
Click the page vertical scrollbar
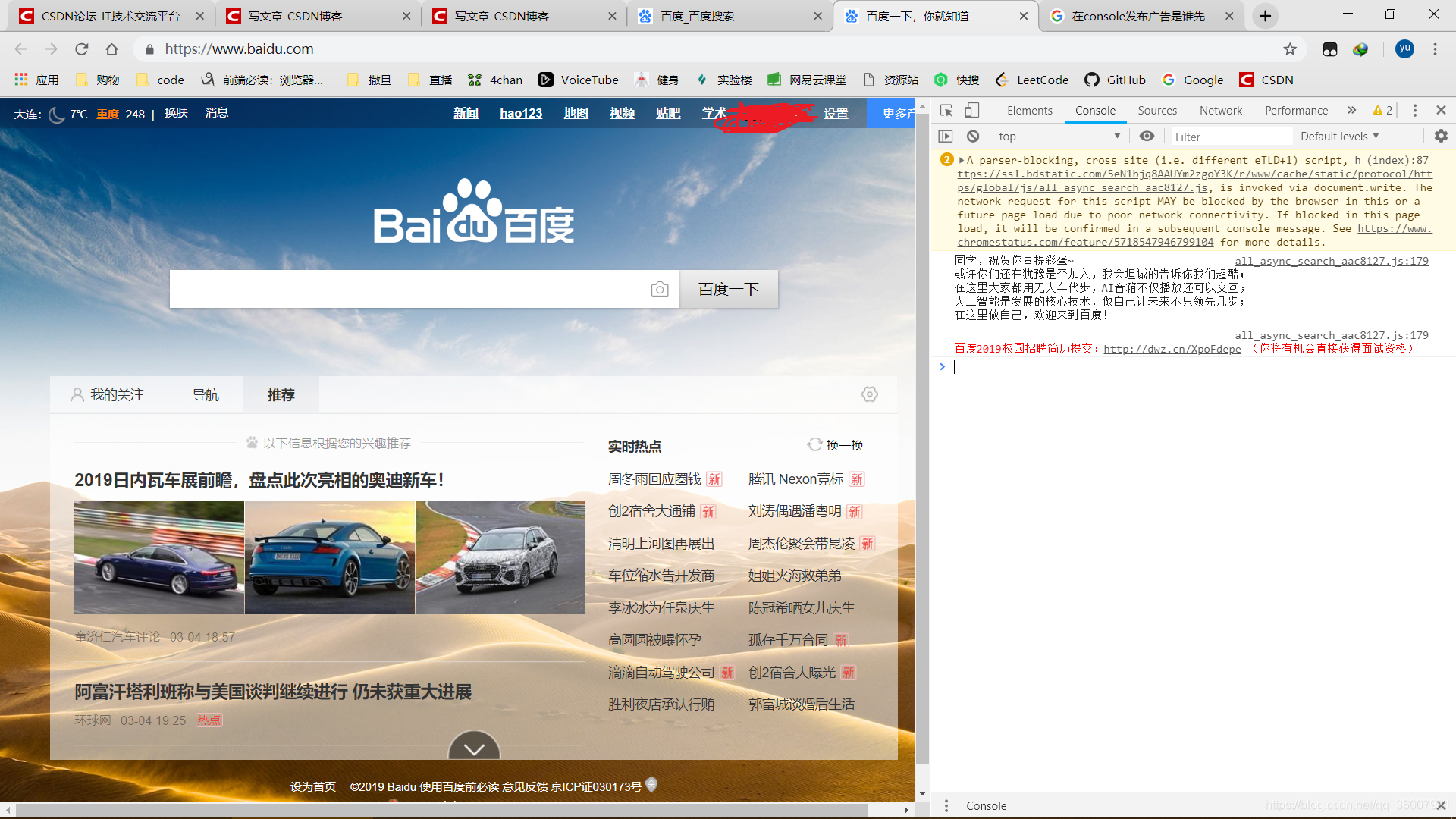click(x=922, y=440)
